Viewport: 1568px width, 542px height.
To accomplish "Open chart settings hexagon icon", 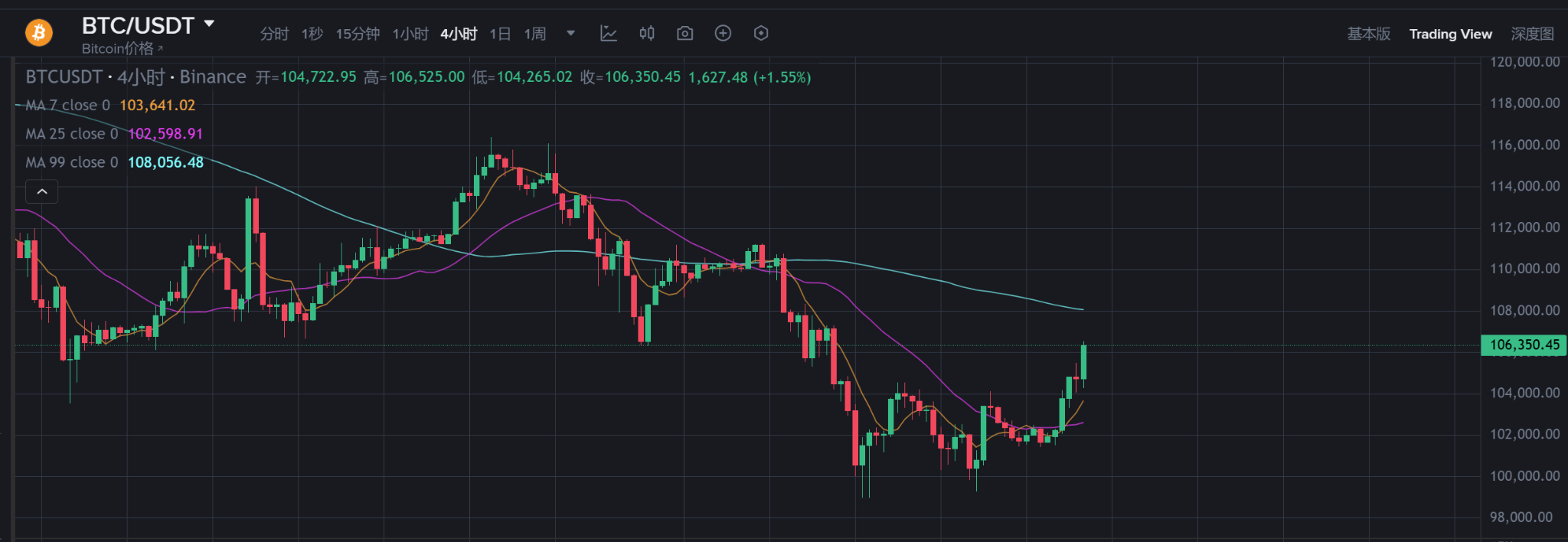I will (761, 33).
